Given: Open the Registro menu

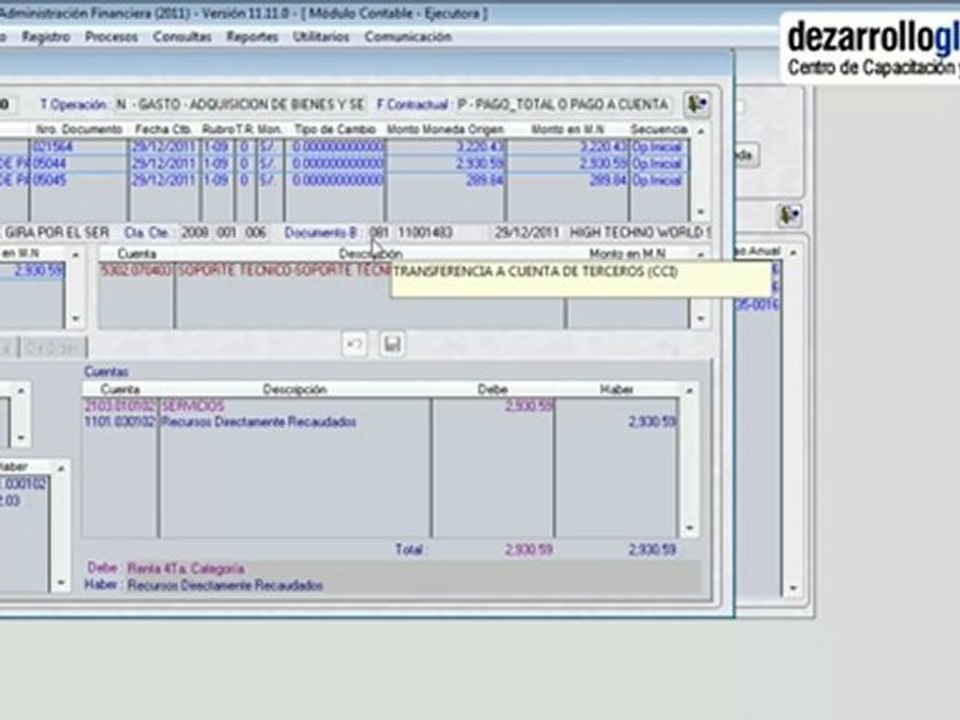Looking at the screenshot, I should coord(46,37).
